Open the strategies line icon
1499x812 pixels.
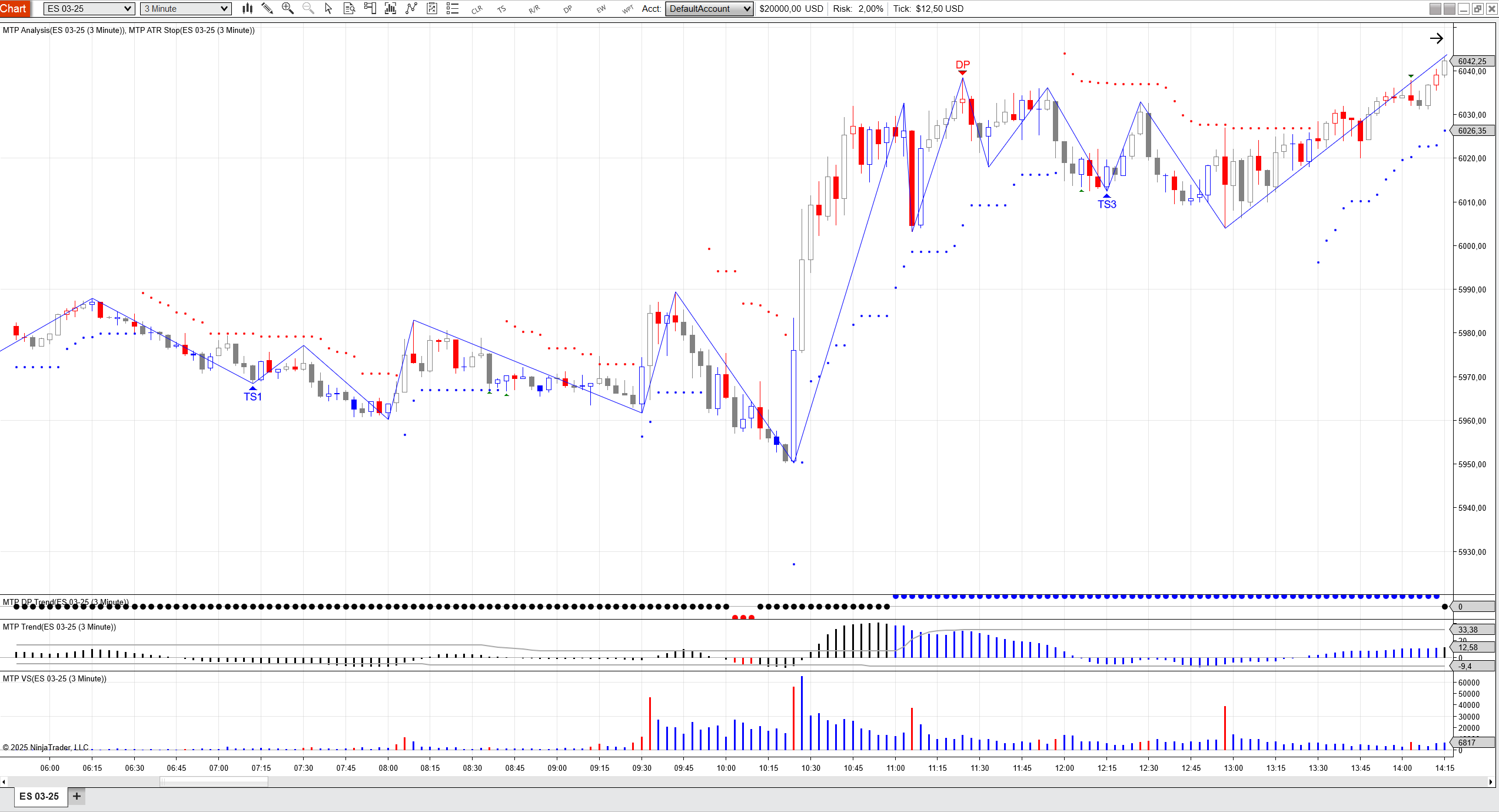tap(411, 8)
